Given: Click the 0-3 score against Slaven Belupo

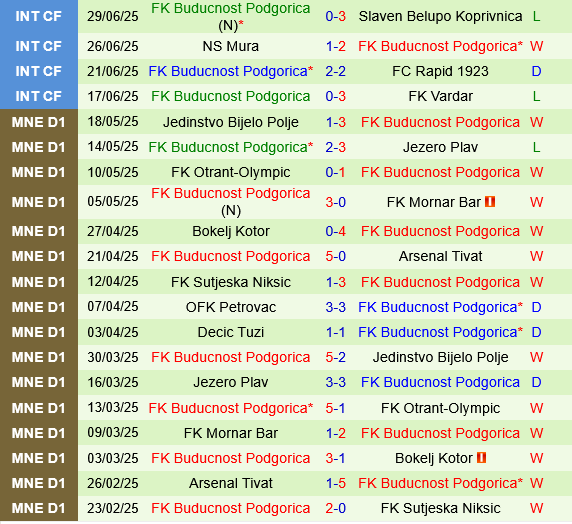Looking at the screenshot, I should click(336, 16).
